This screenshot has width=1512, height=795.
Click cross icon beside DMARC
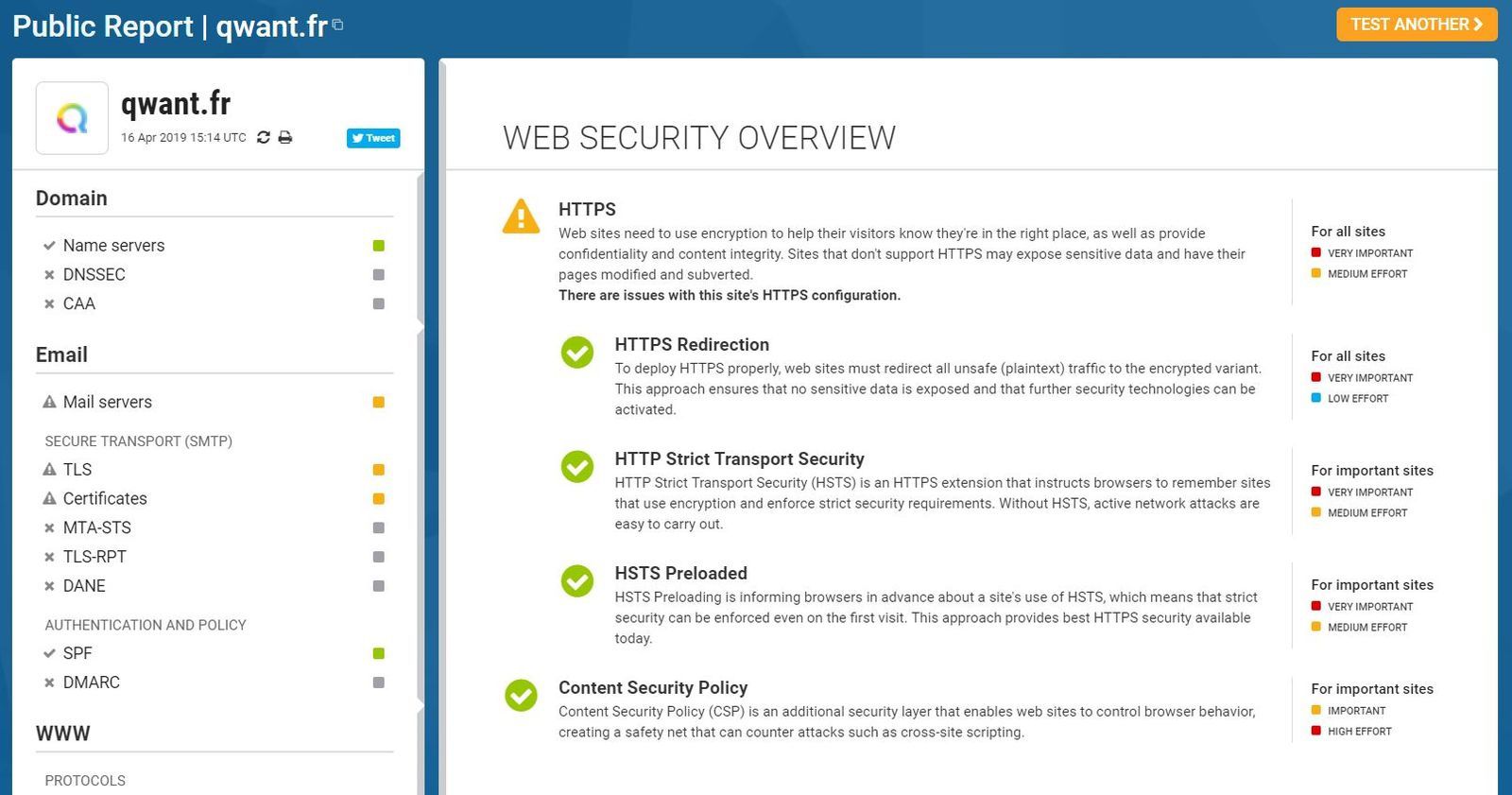[49, 683]
